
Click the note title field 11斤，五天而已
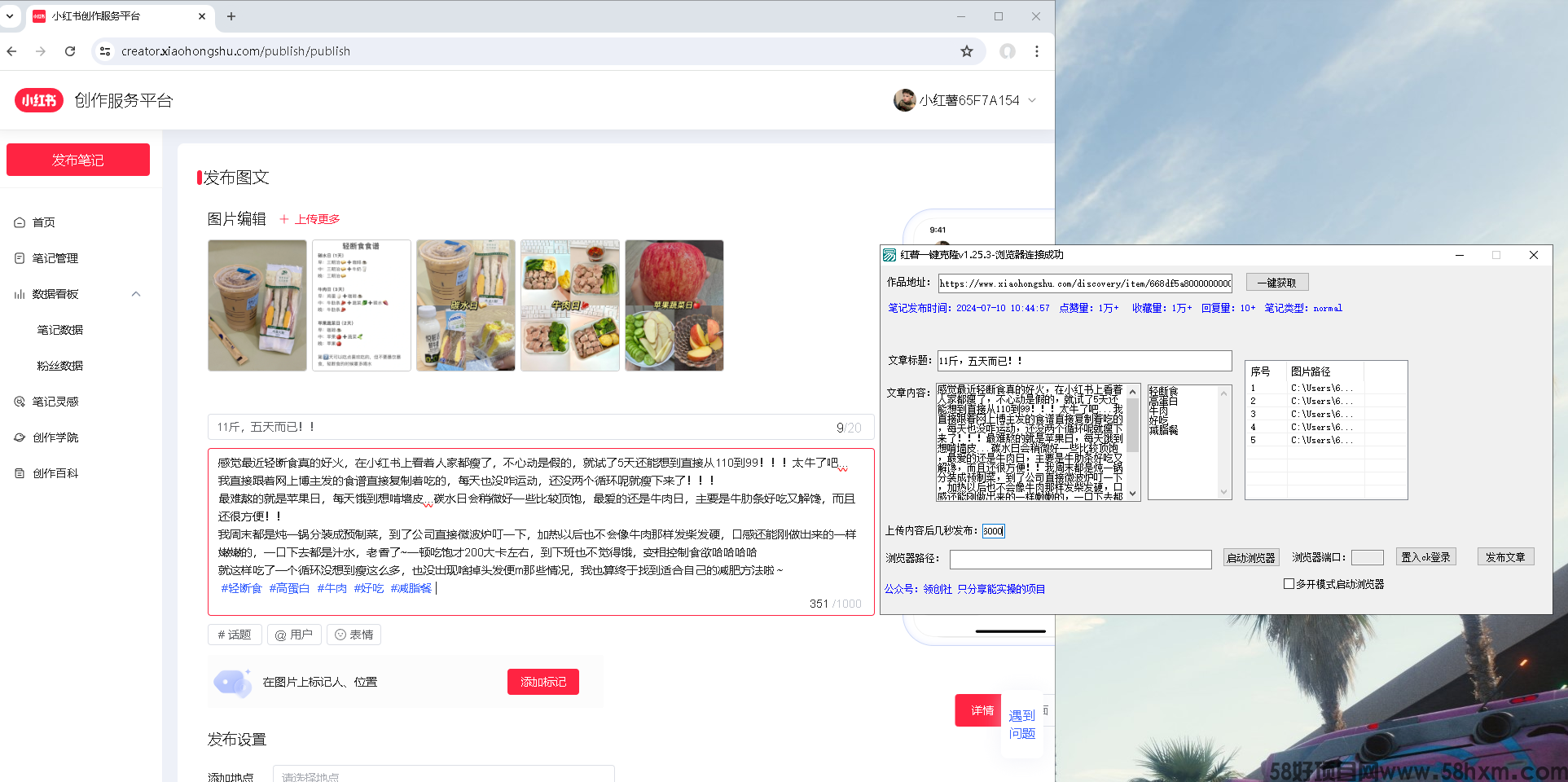(541, 427)
